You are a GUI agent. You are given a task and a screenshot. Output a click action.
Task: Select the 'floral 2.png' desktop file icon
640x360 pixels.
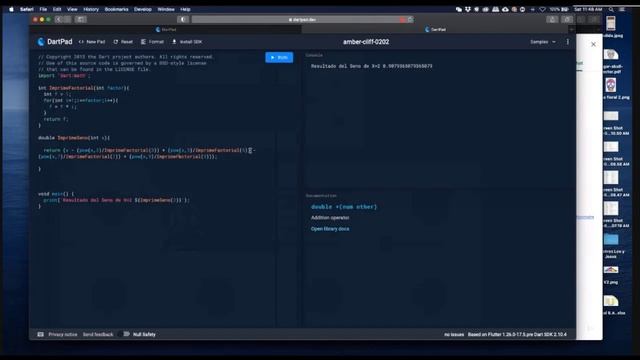click(611, 85)
